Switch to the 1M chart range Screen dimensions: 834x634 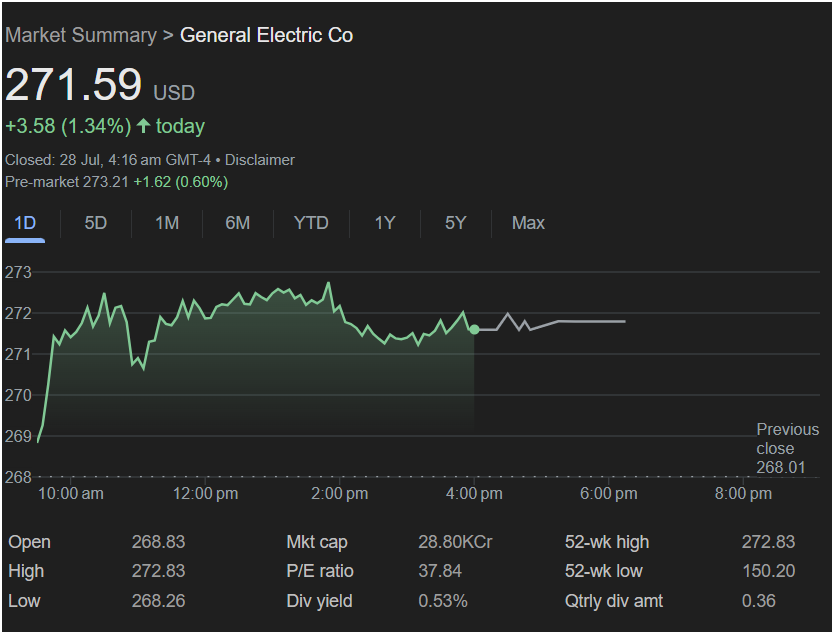click(167, 223)
